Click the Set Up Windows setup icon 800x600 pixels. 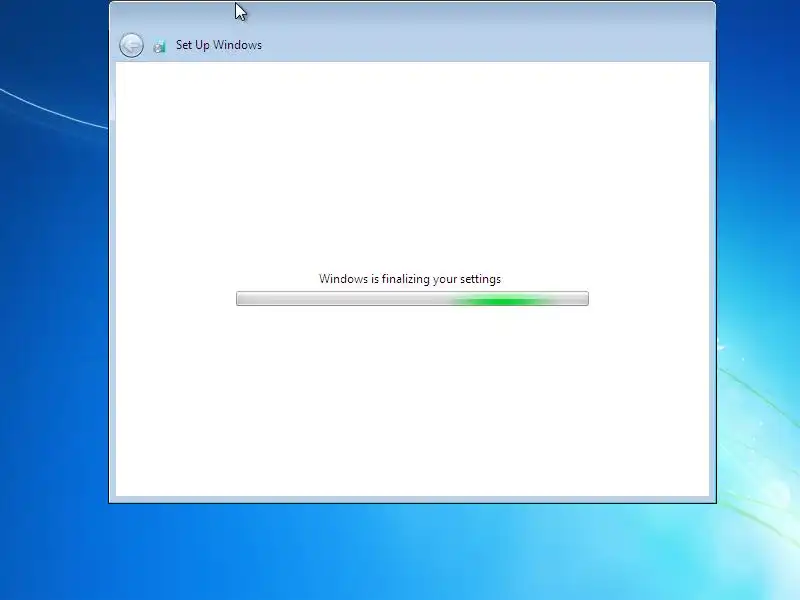160,47
